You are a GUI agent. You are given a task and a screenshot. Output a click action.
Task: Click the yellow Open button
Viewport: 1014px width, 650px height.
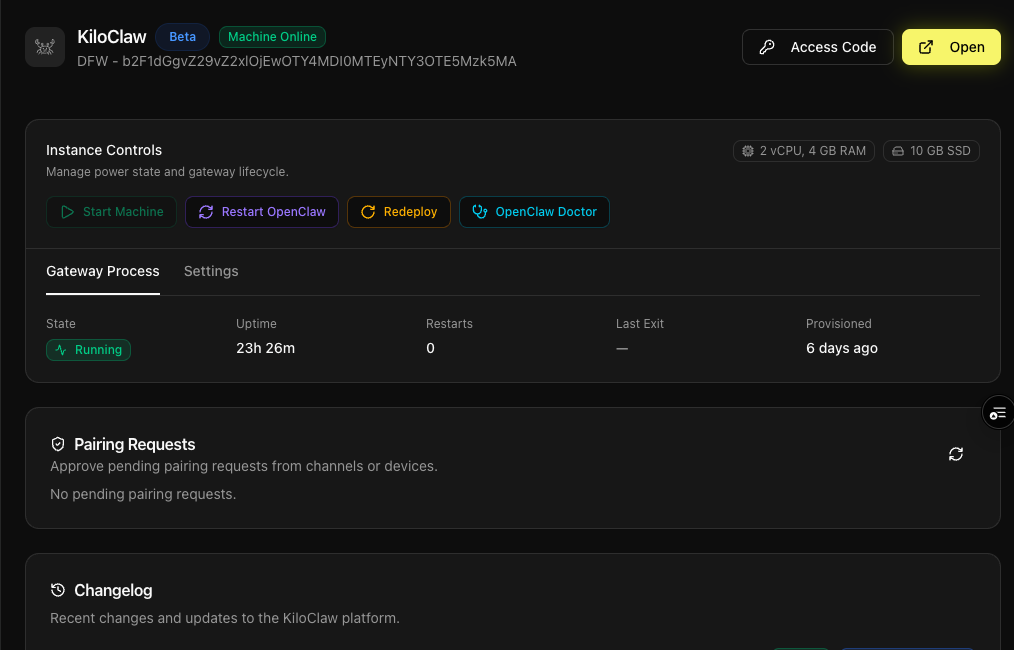tap(951, 46)
